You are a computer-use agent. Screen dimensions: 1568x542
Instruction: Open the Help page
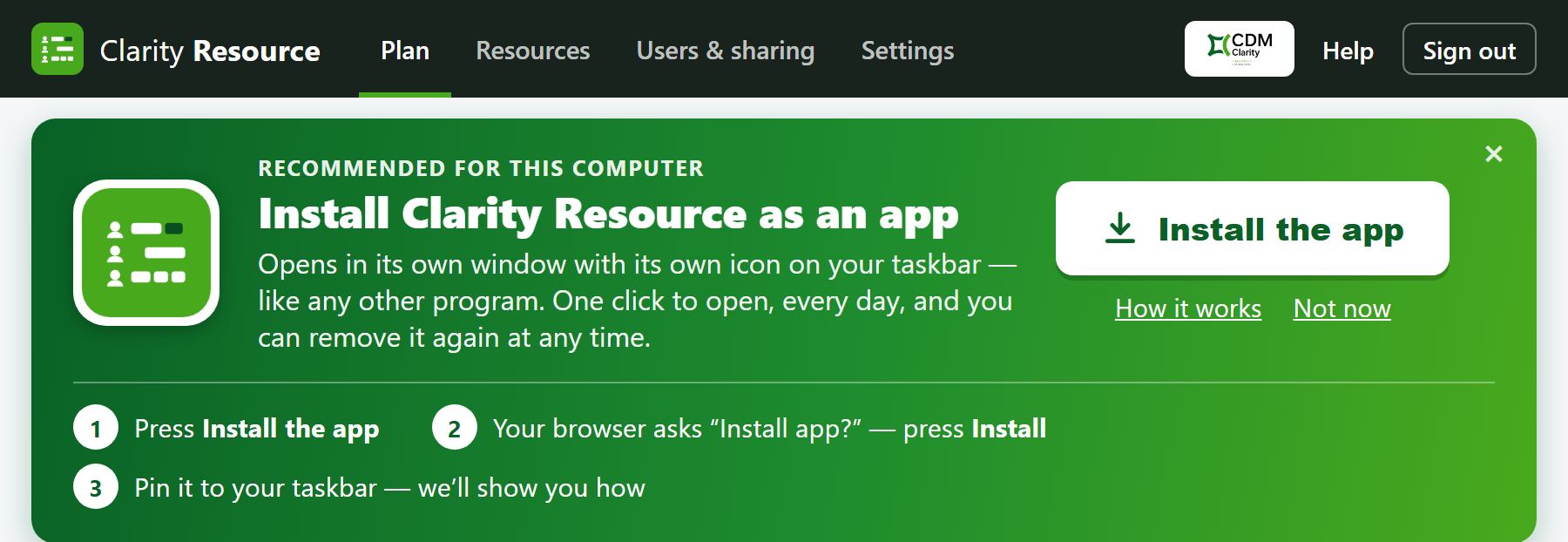click(x=1348, y=51)
